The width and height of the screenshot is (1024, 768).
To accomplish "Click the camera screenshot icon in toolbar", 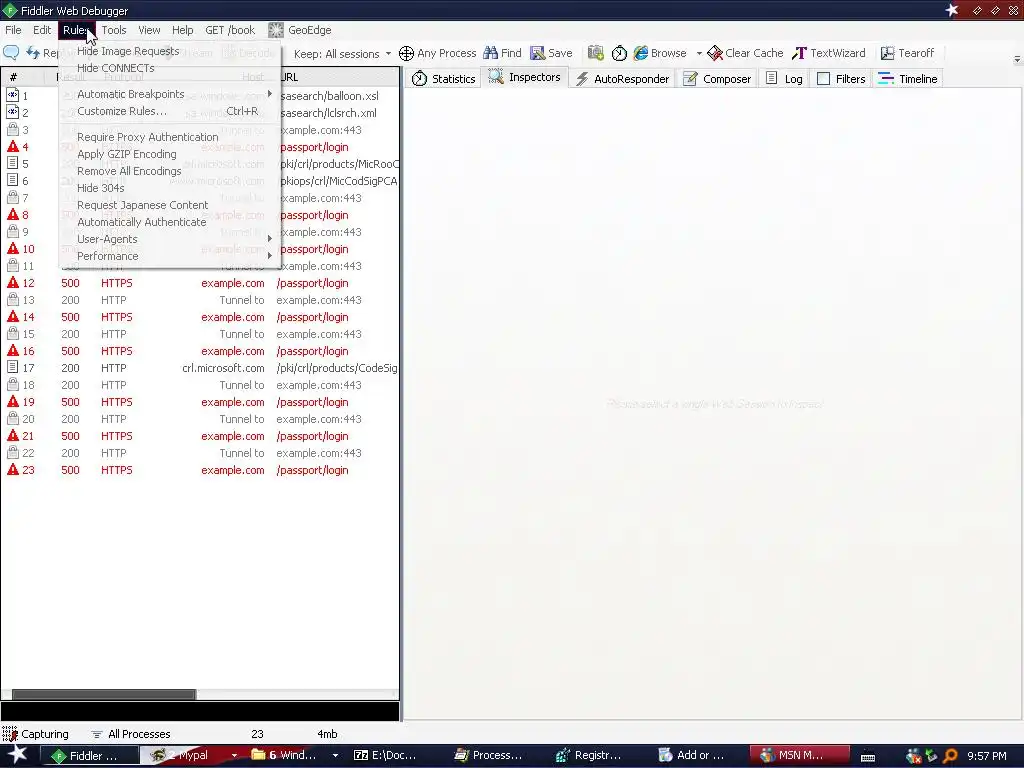I will (596, 53).
